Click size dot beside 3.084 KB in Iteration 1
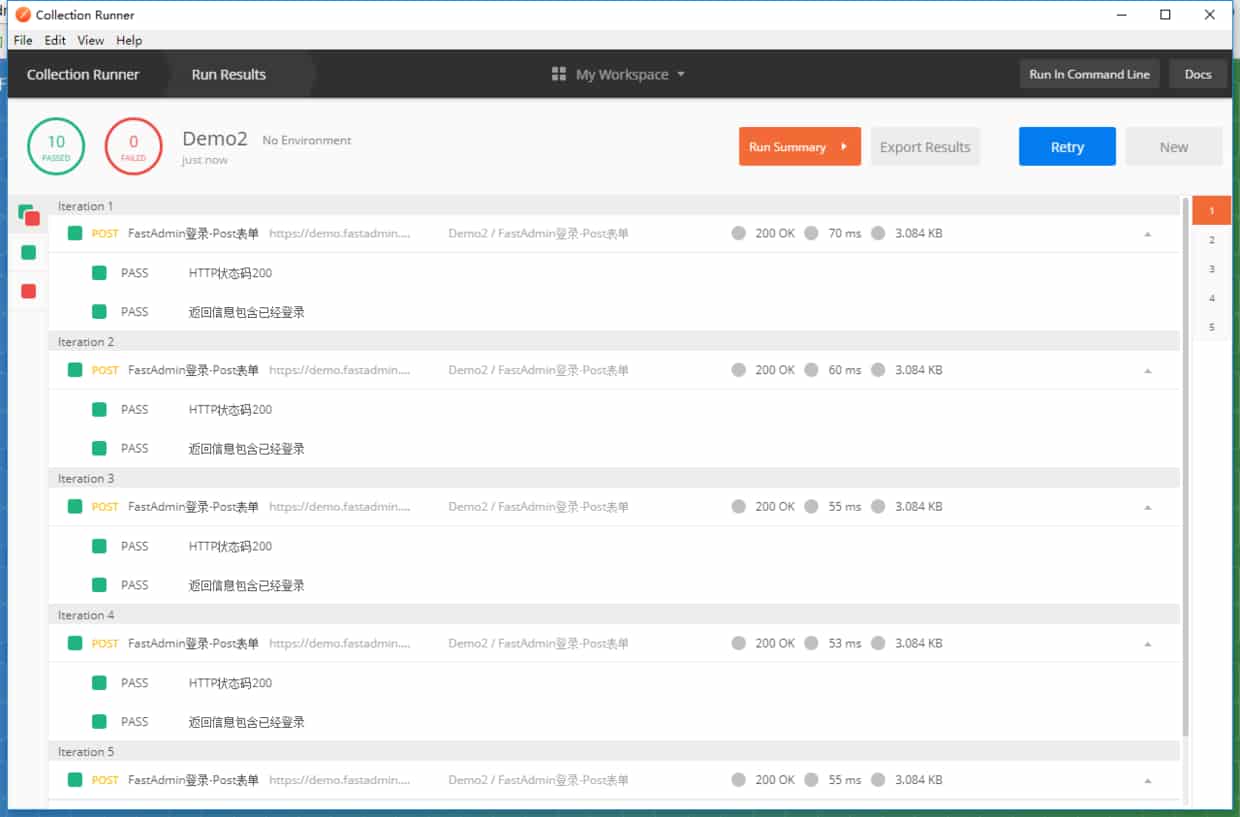The image size is (1240, 817). coord(878,233)
